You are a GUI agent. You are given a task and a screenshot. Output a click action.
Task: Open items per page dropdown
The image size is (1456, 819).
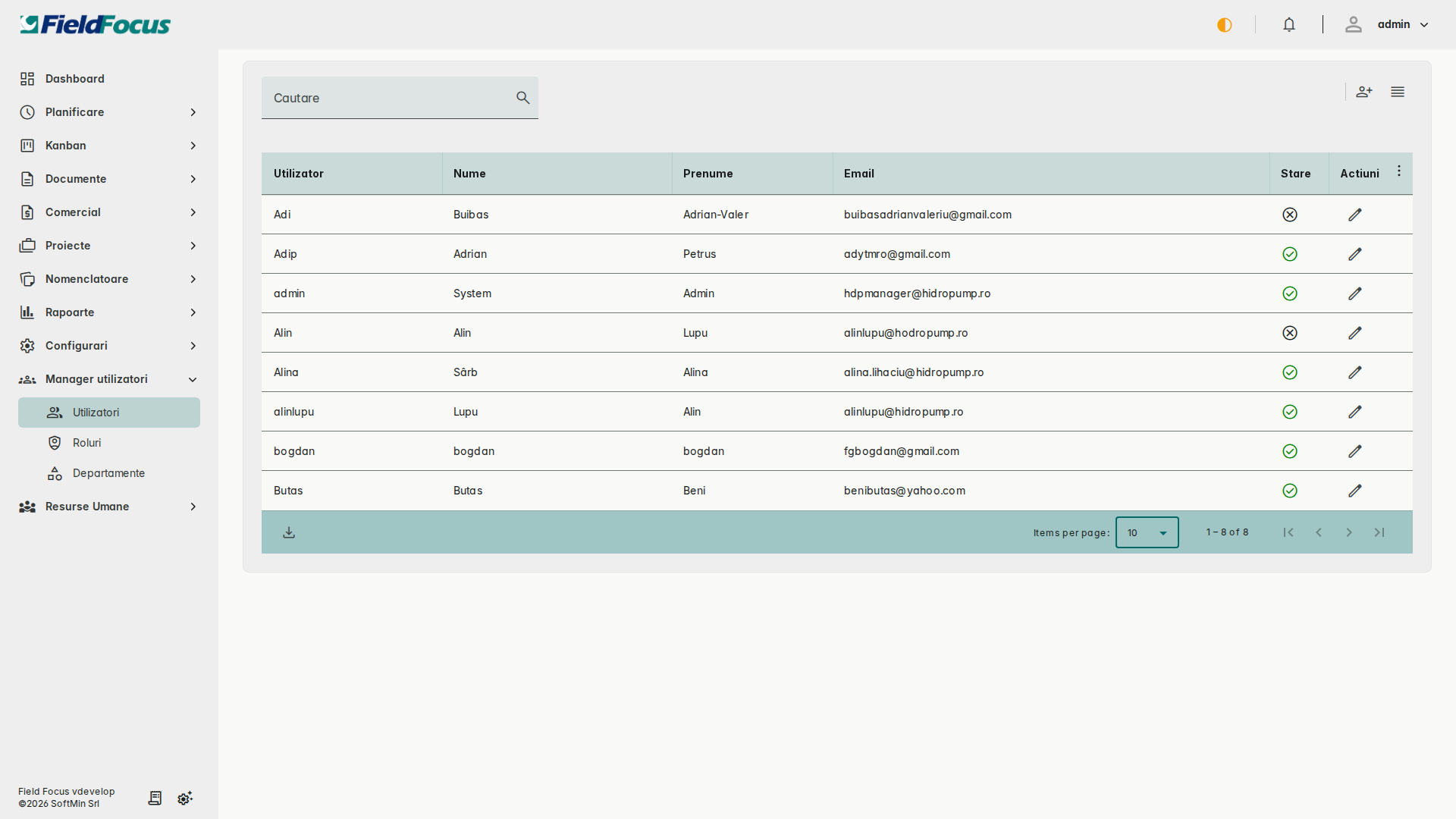(x=1147, y=532)
